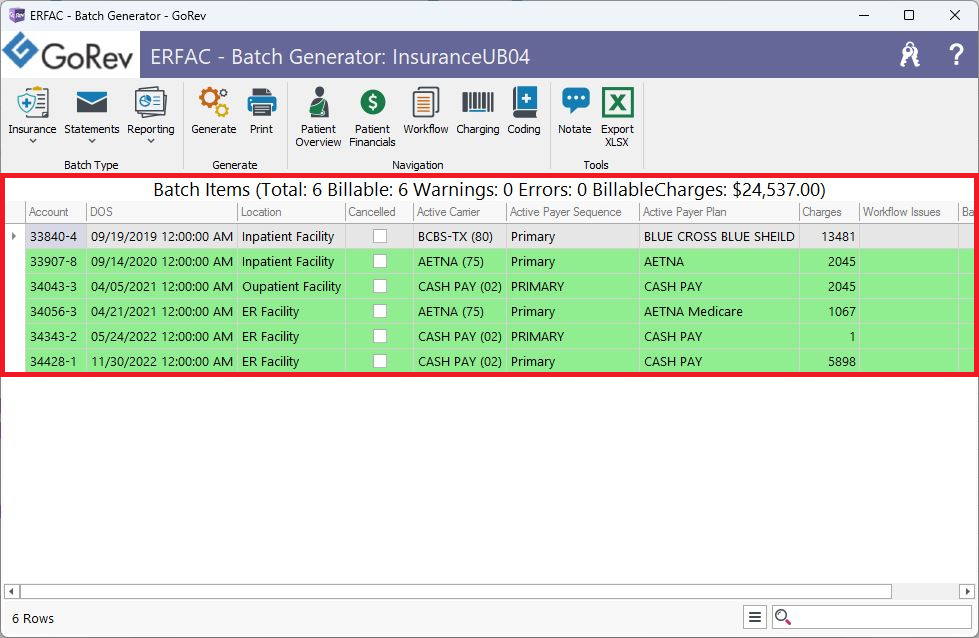
Task: Sort by the Cancelled column header
Action: pos(379,212)
